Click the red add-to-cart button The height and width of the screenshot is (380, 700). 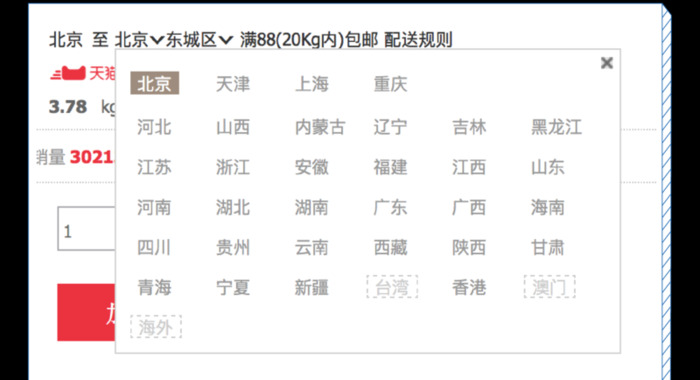[x=86, y=312]
